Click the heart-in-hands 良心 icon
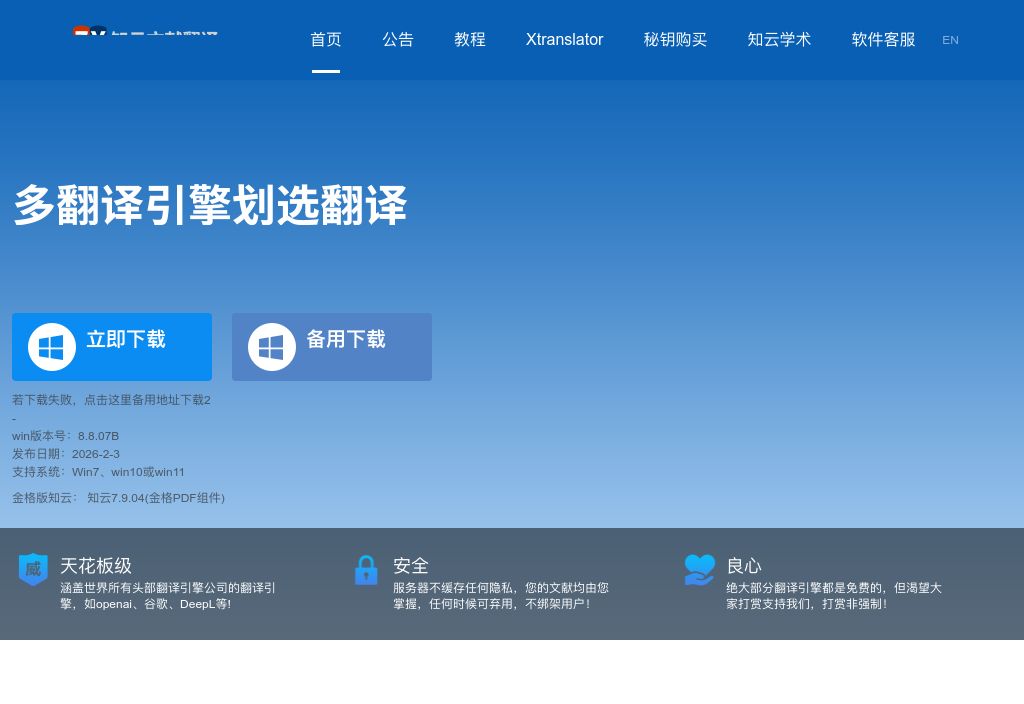Viewport: 1024px width, 704px height. pos(699,570)
